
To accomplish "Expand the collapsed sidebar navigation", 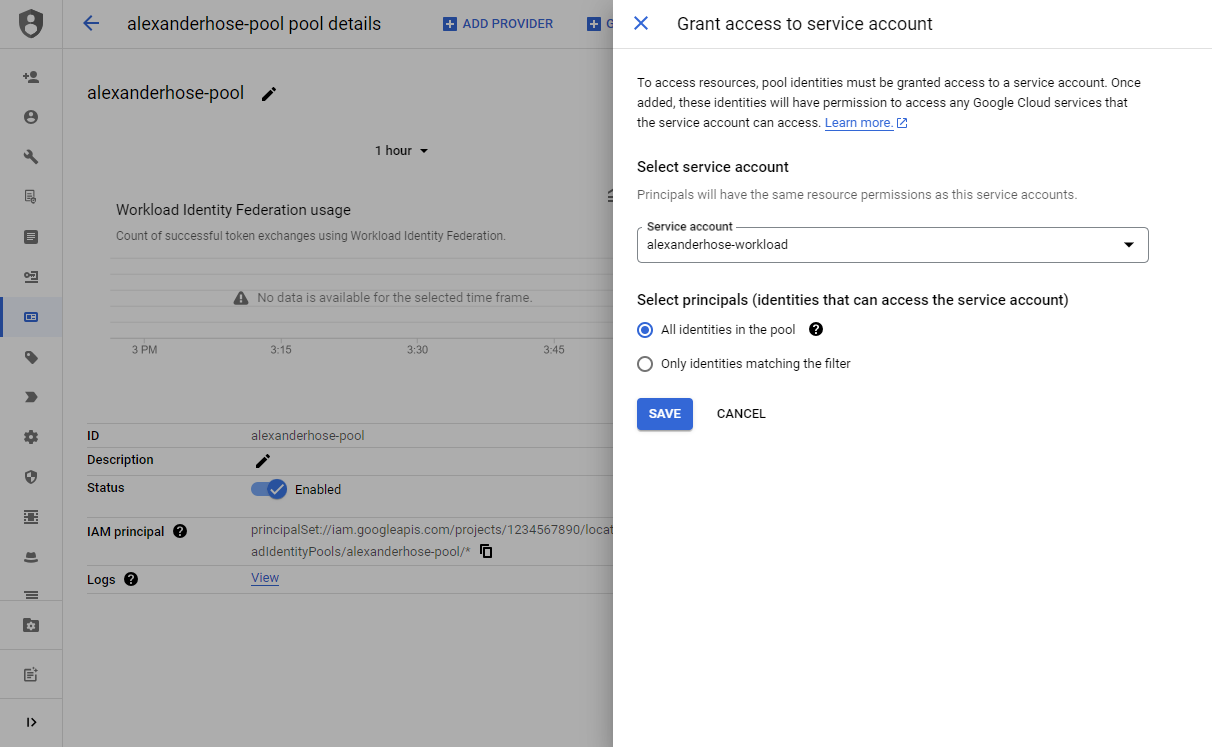I will coord(30,721).
